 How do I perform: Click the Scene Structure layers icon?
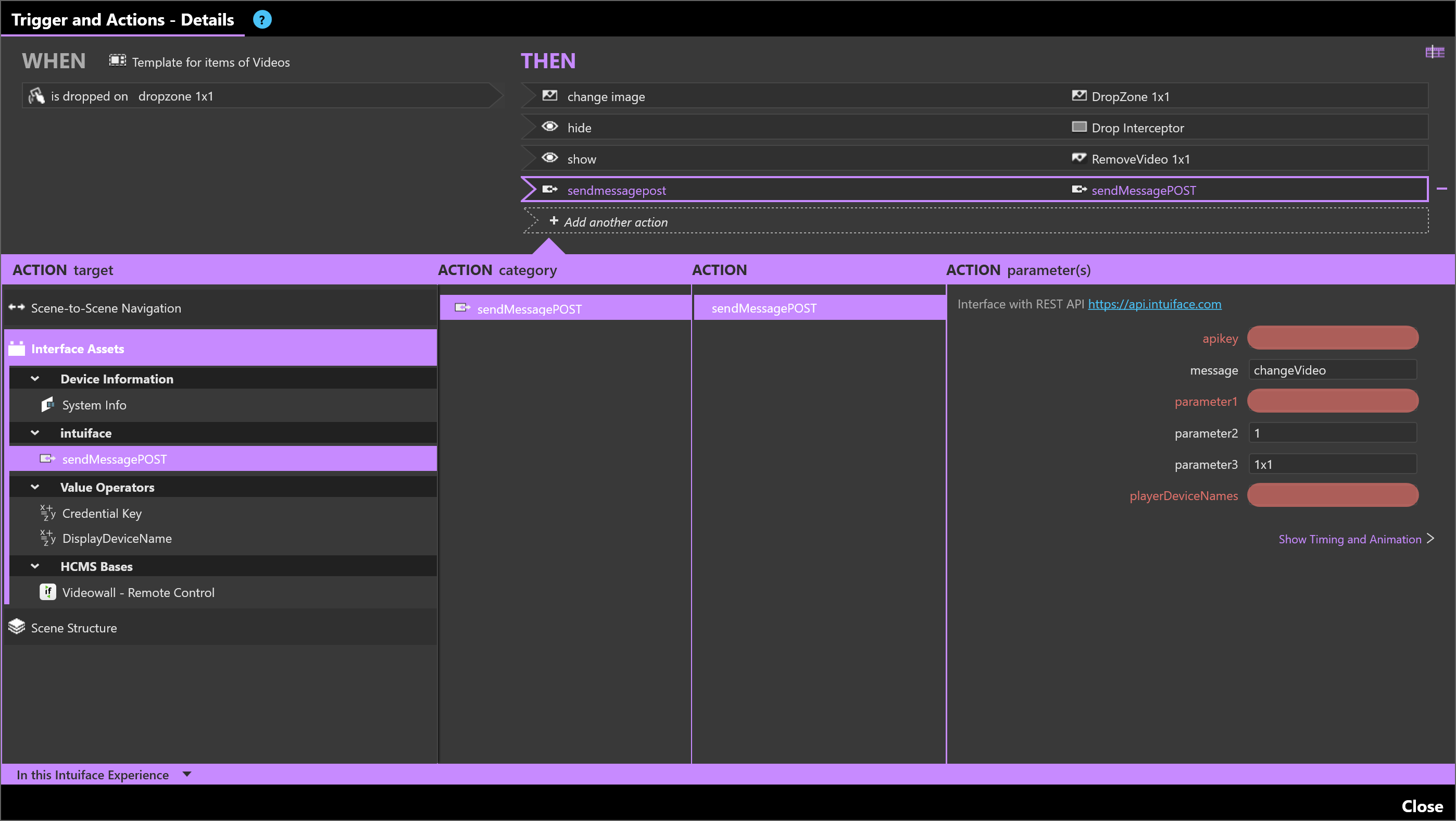coord(17,627)
